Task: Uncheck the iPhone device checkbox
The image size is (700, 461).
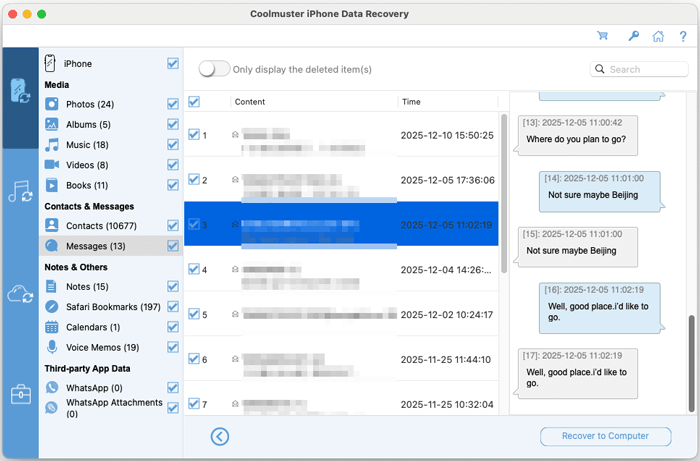Action: tap(173, 63)
